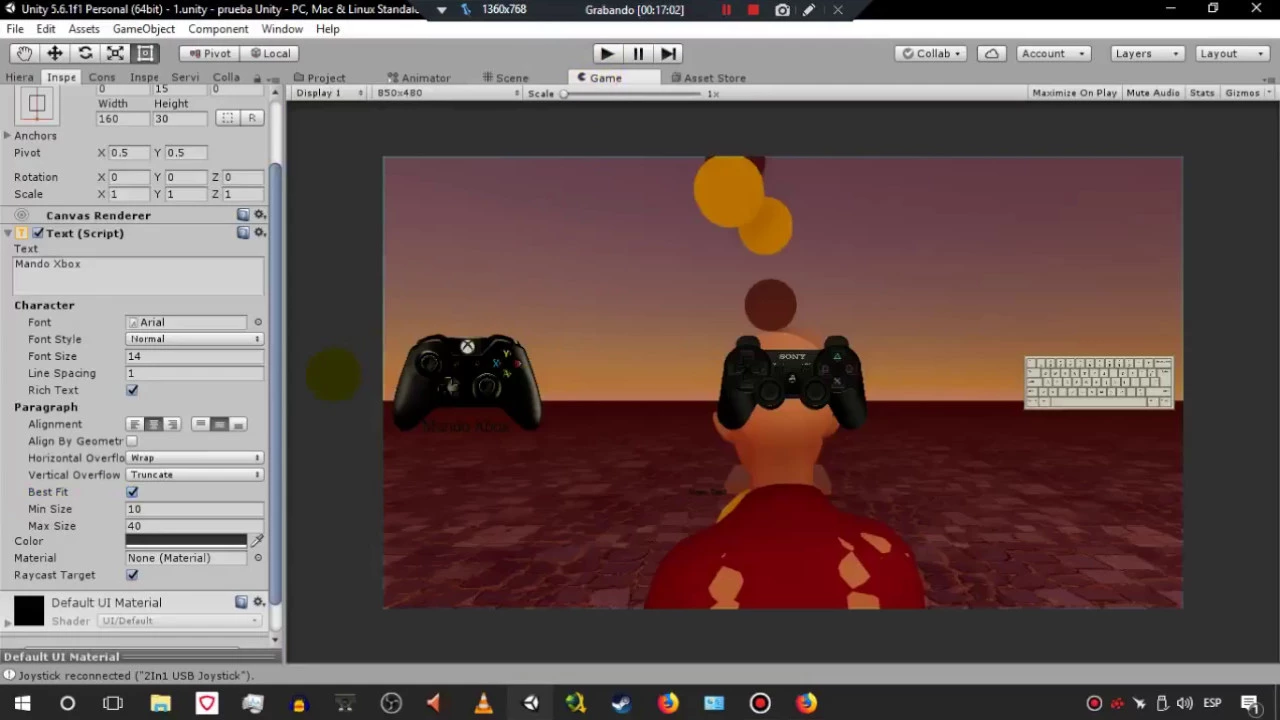
Task: Click the Step frame button
Action: click(669, 54)
